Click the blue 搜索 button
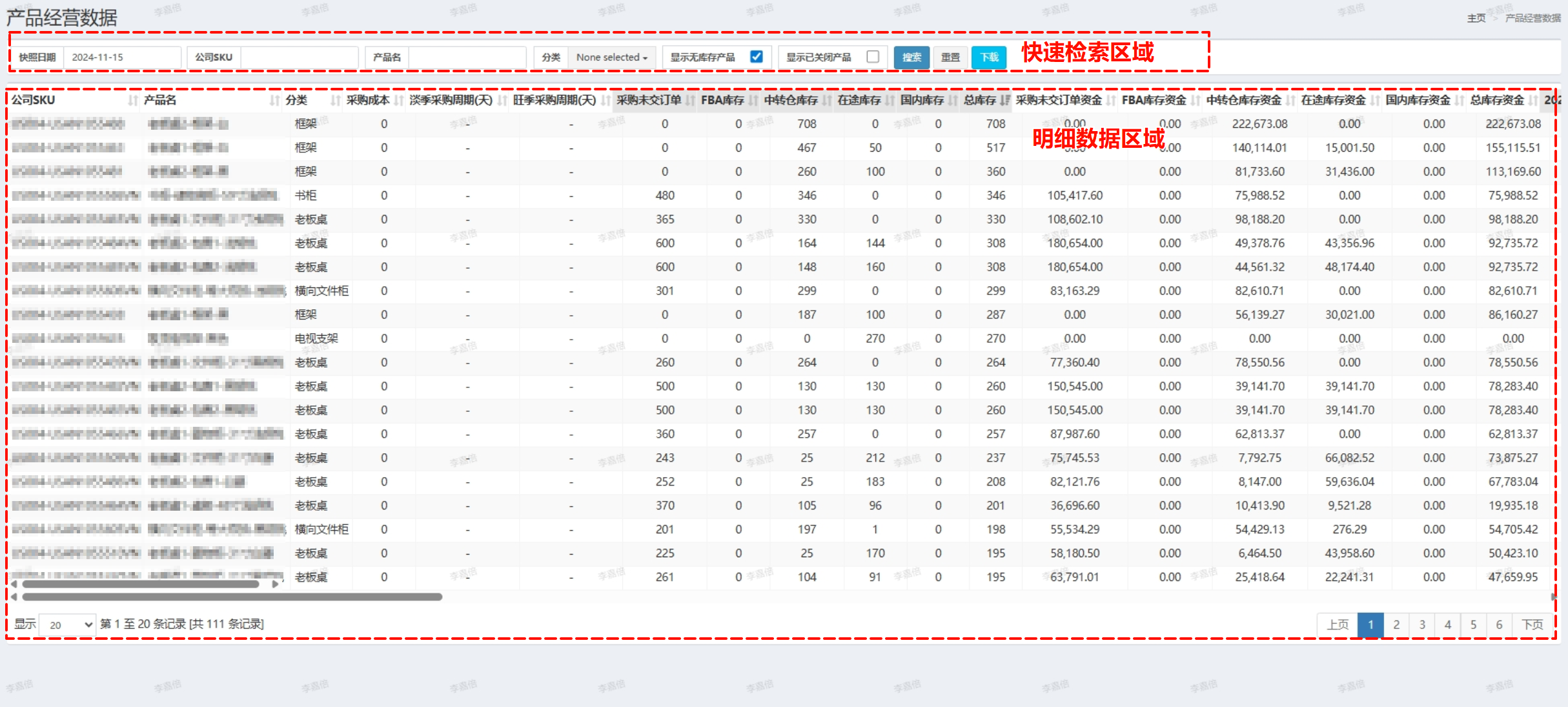Image resolution: width=1568 pixels, height=707 pixels. tap(911, 57)
